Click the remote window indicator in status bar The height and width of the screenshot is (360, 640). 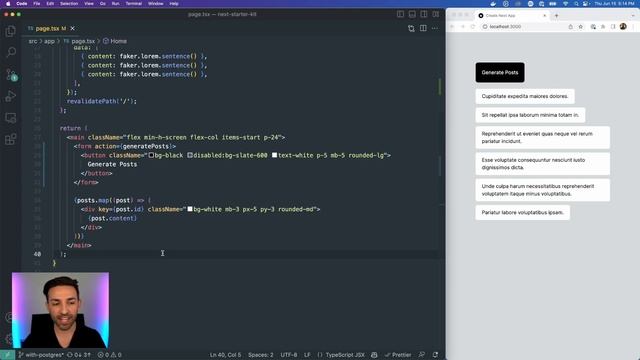tap(7, 355)
